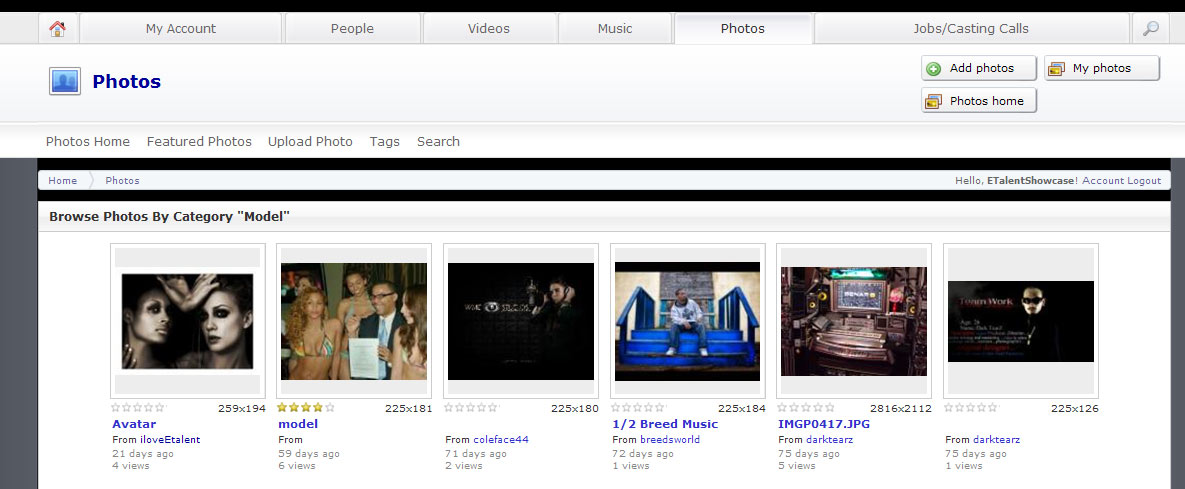The image size is (1185, 489).
Task: Open the 1/2 Breed Music photo title
Action: pyautogui.click(x=665, y=424)
